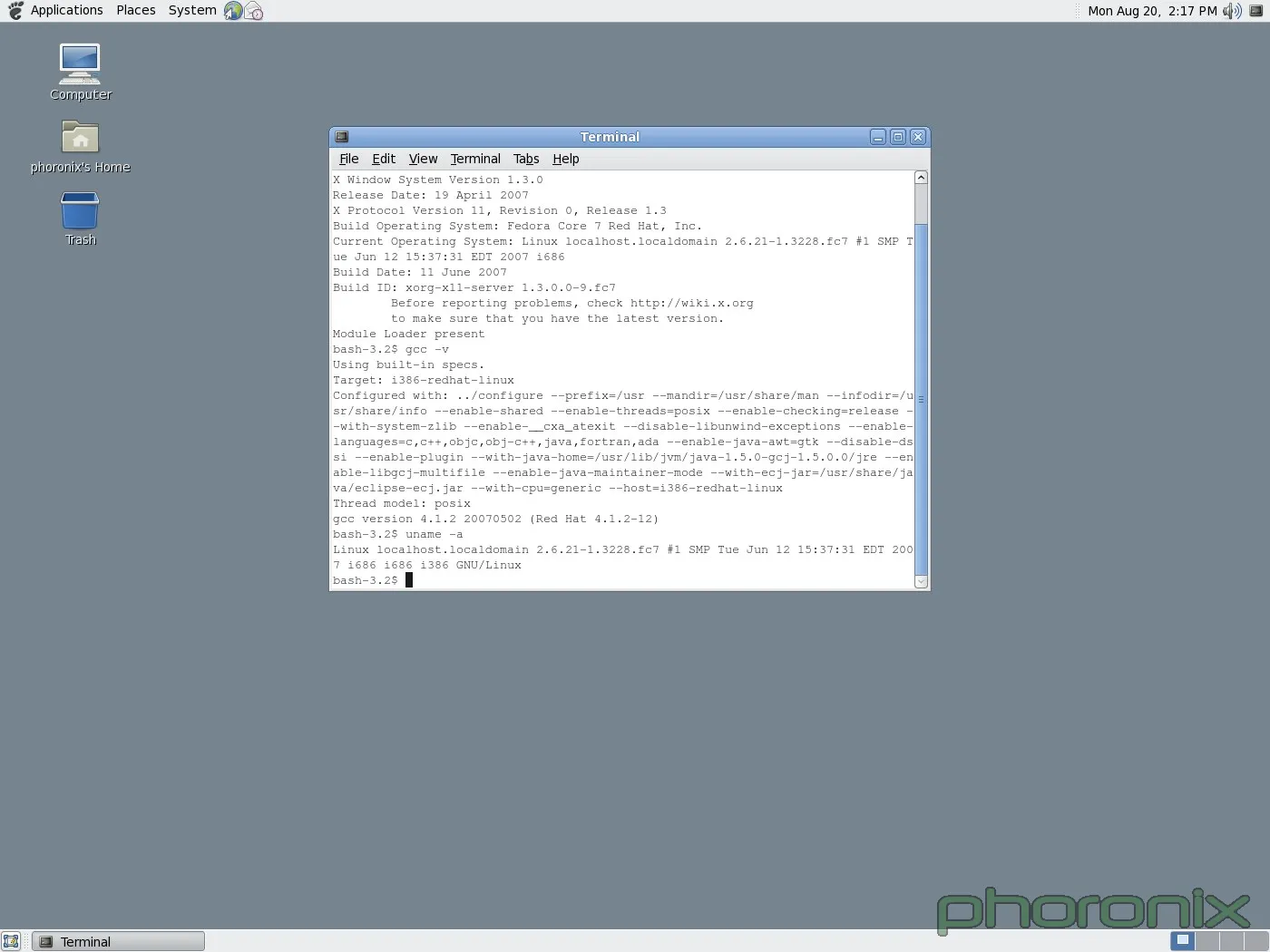The width and height of the screenshot is (1270, 952).
Task: Launch the web browser globe icon
Action: tap(233, 11)
